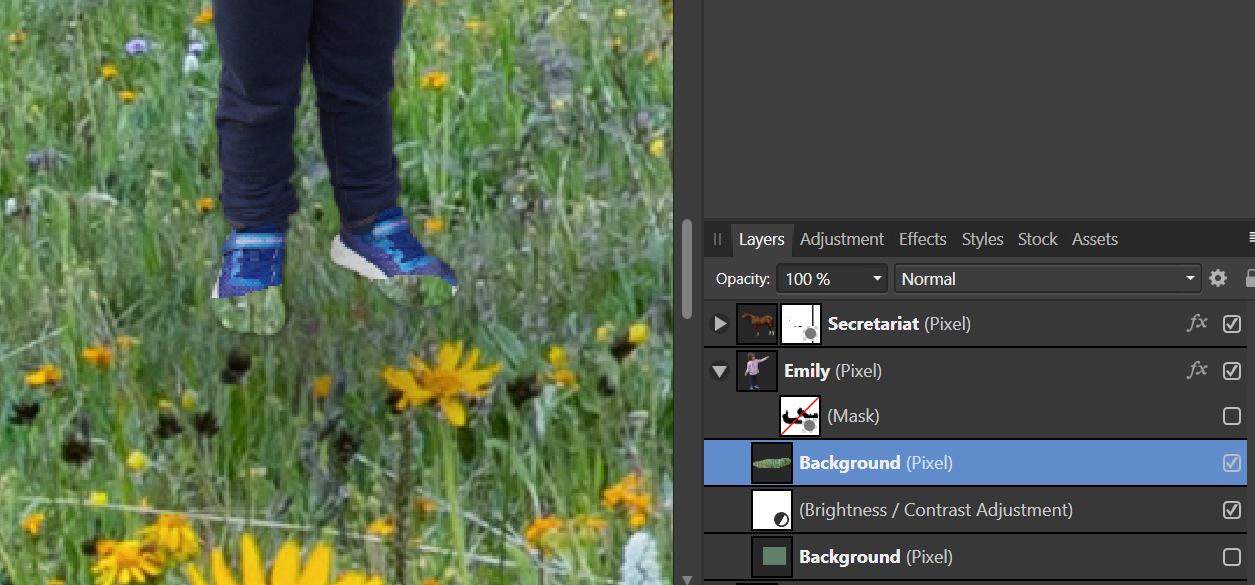Toggle the selected Background layer's visibility checkbox
The image size is (1255, 585).
pos(1232,463)
